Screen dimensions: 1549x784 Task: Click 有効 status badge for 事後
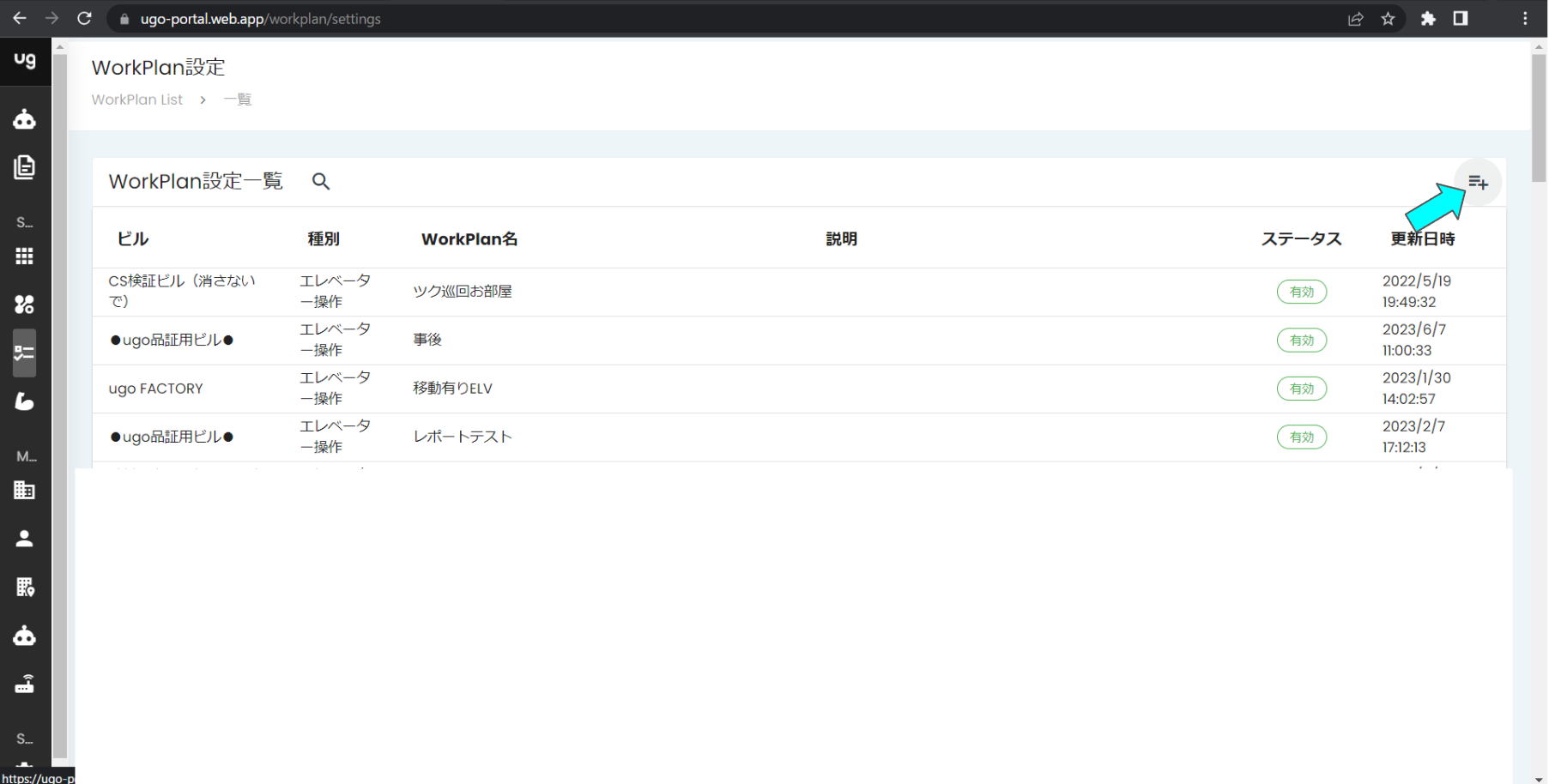pos(1302,341)
